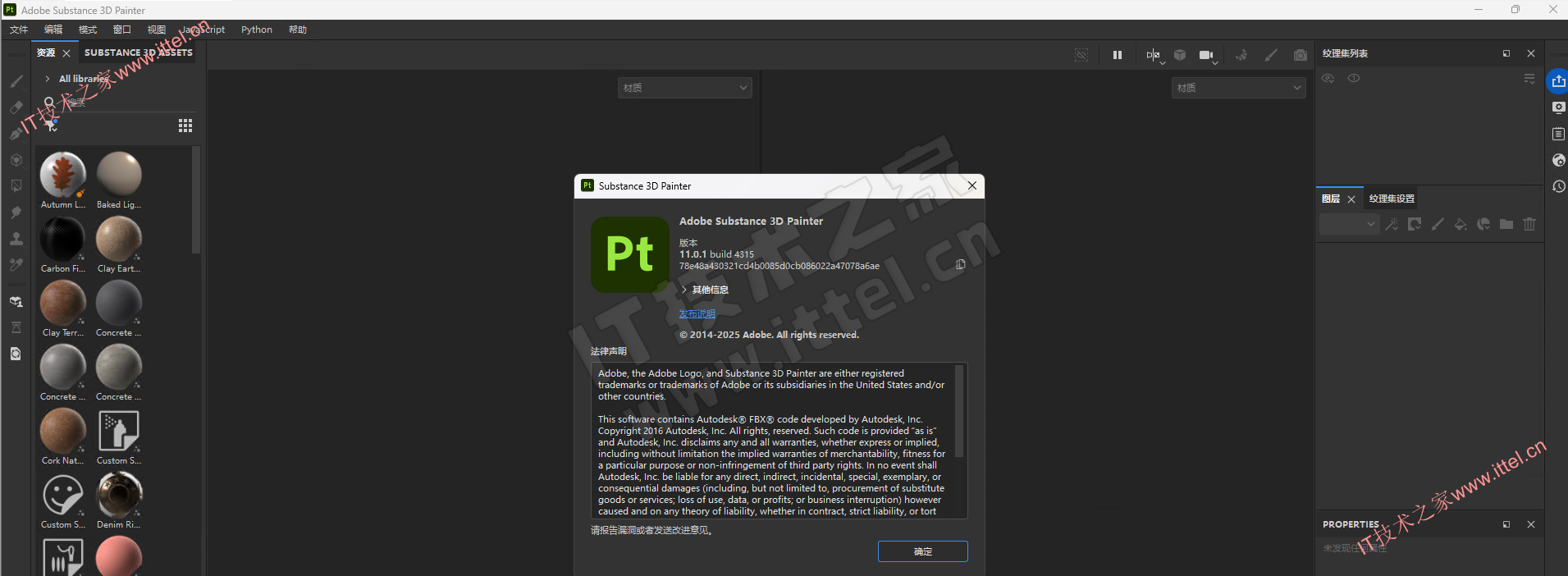Switch to Baking mode croissant icon

click(1241, 55)
